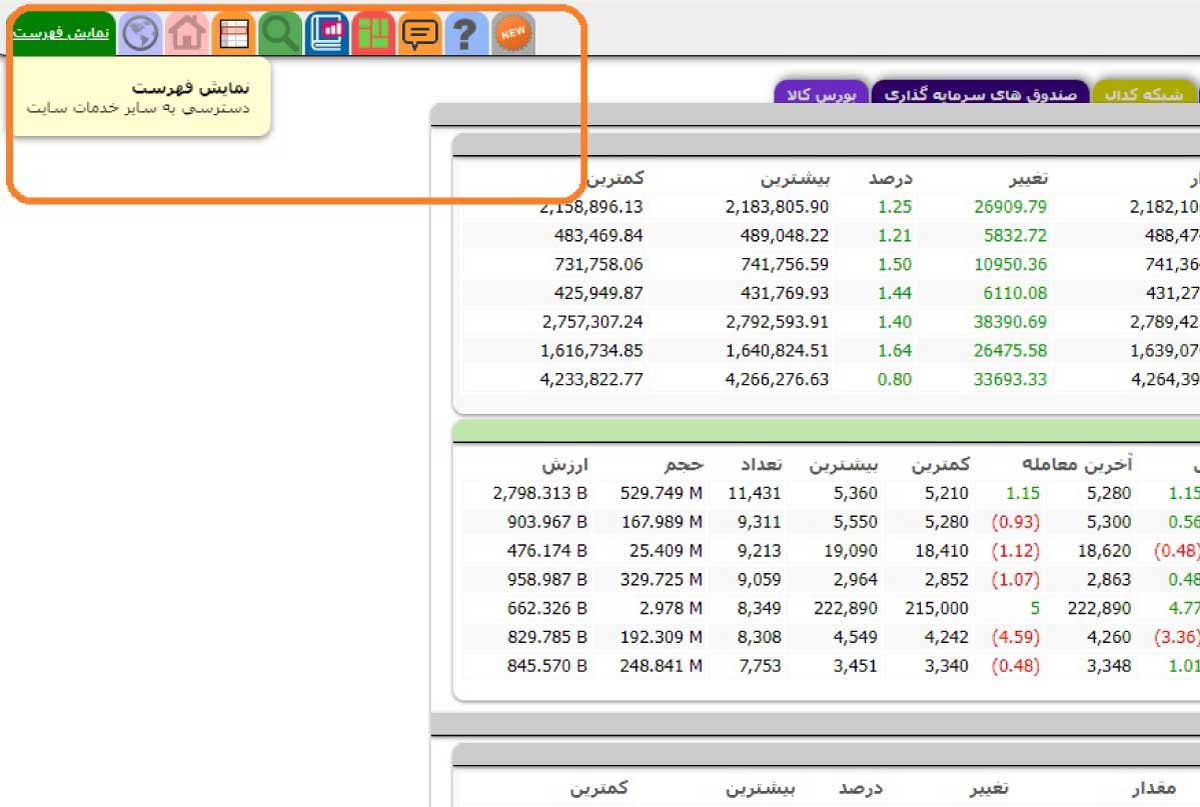Click the count cell 9,311
The width and height of the screenshot is (1200, 807).
point(760,522)
